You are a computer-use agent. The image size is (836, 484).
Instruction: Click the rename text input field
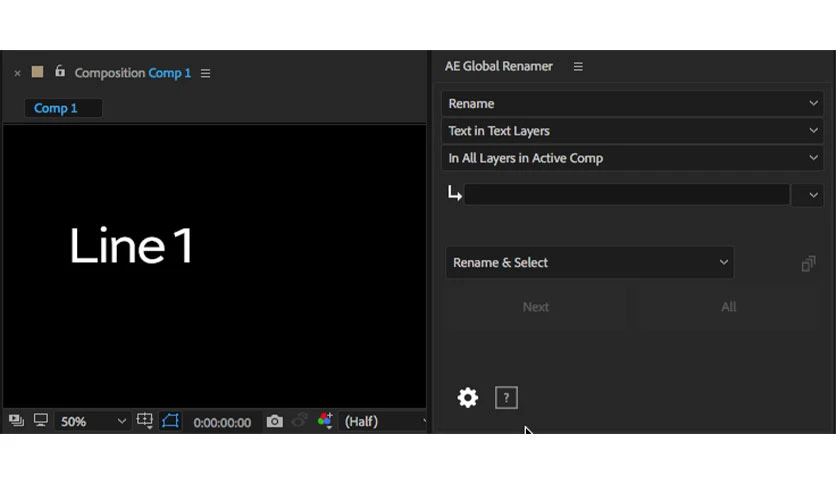627,195
